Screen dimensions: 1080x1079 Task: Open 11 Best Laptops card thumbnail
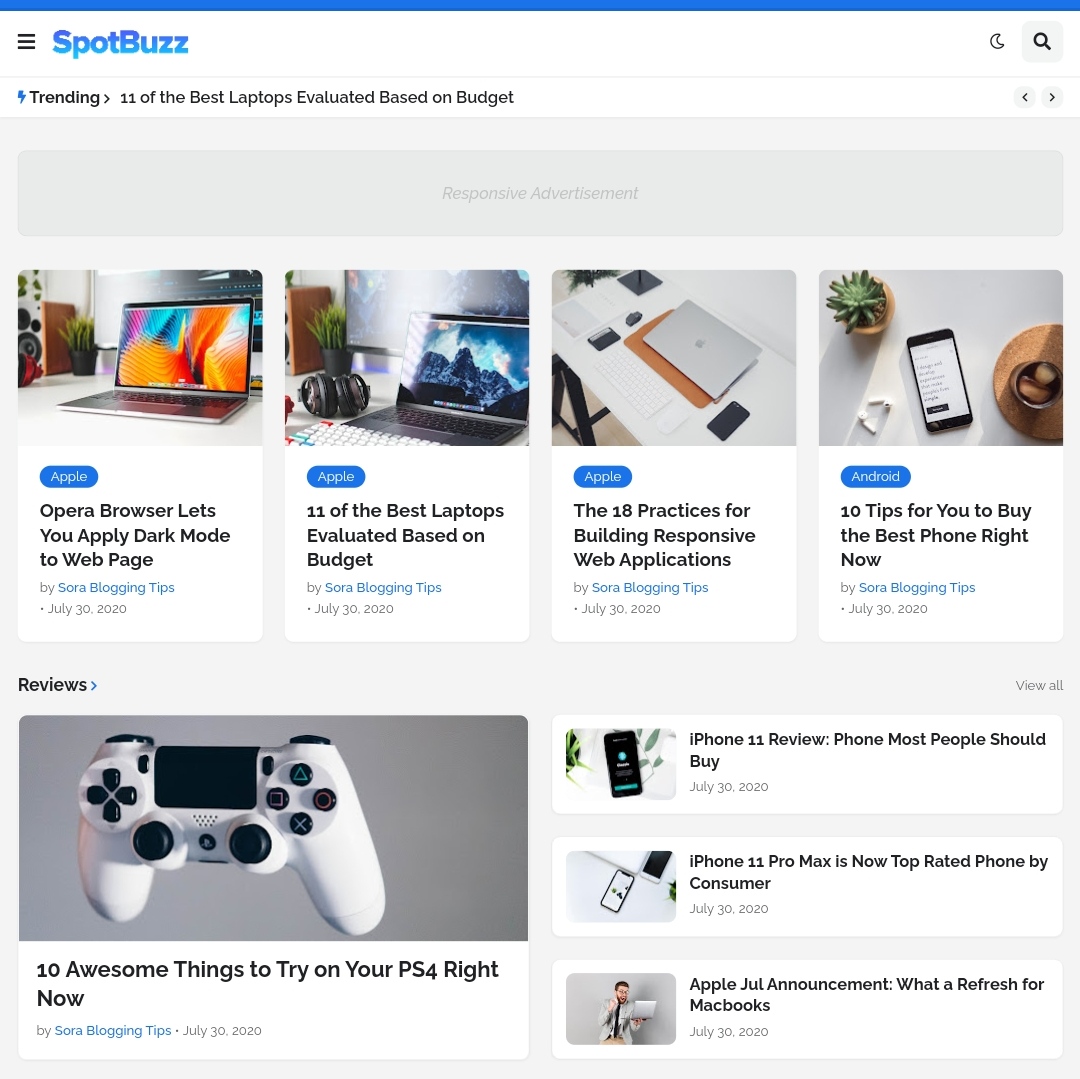(407, 357)
